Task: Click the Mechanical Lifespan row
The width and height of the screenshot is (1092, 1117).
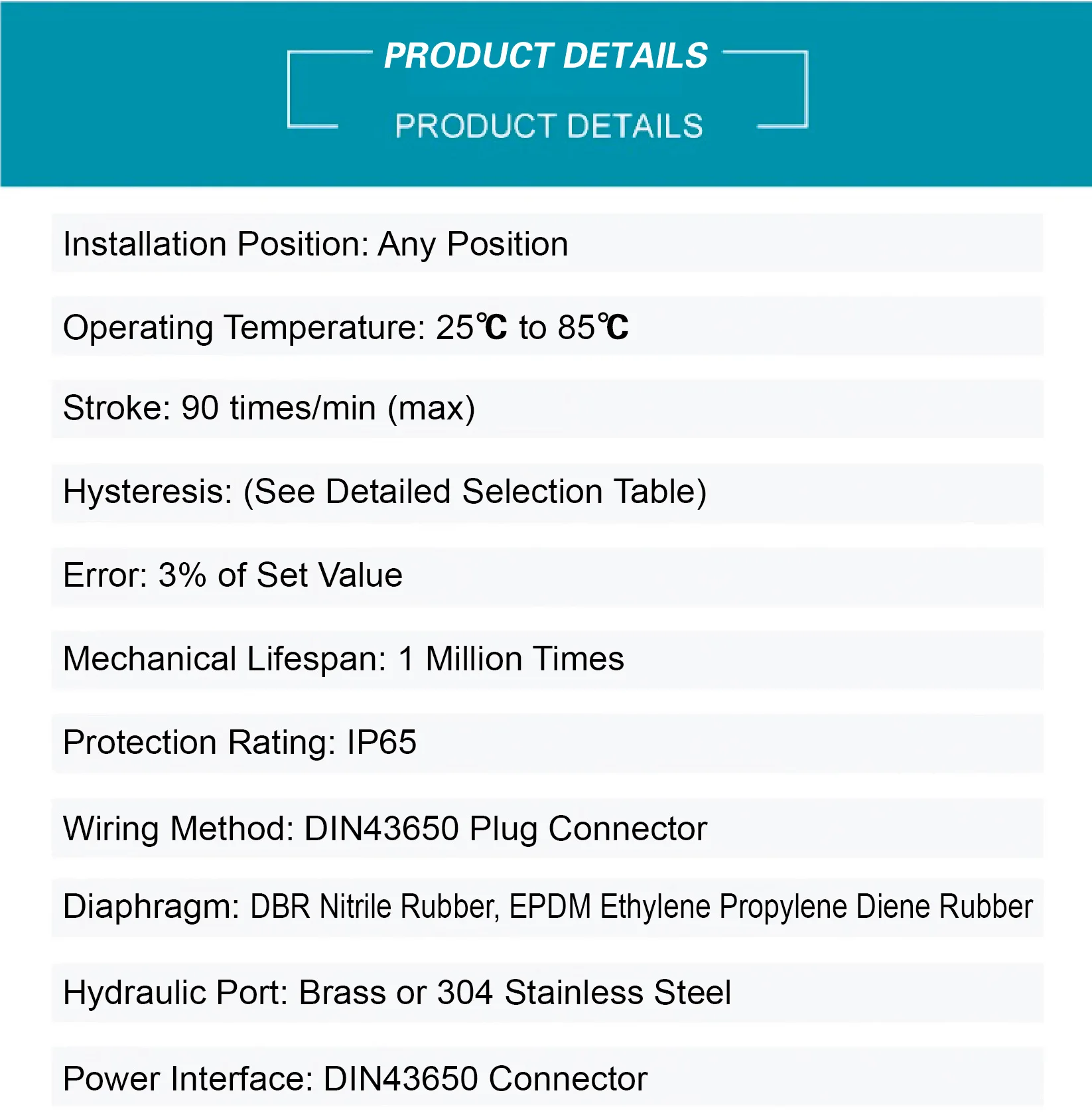Action: (x=547, y=660)
